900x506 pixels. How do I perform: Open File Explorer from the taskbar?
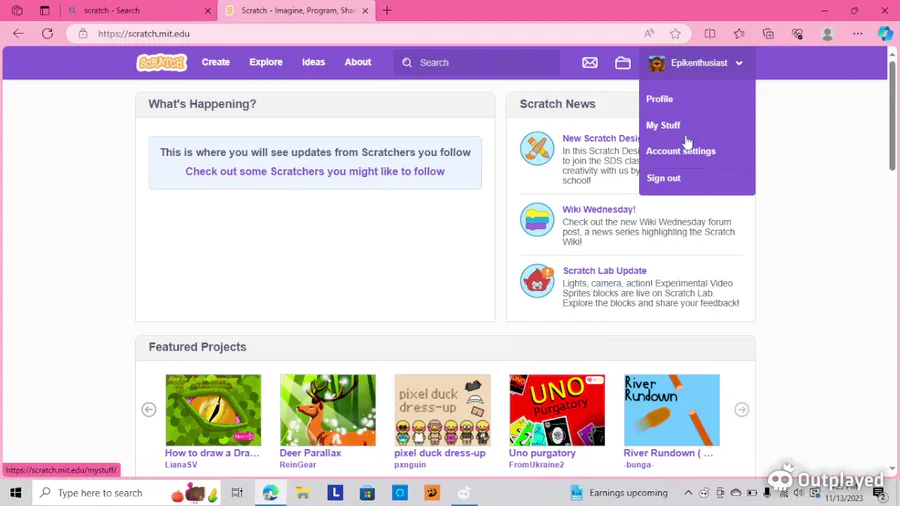click(x=302, y=493)
